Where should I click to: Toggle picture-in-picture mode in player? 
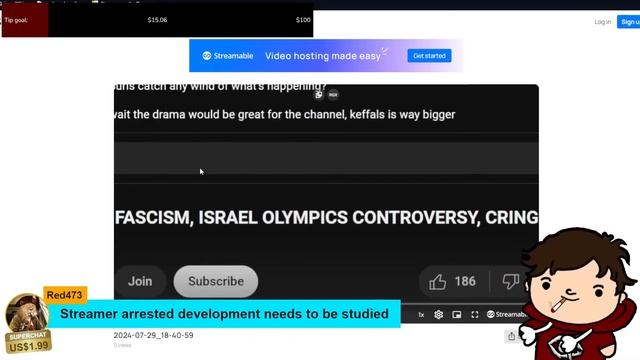click(x=457, y=314)
